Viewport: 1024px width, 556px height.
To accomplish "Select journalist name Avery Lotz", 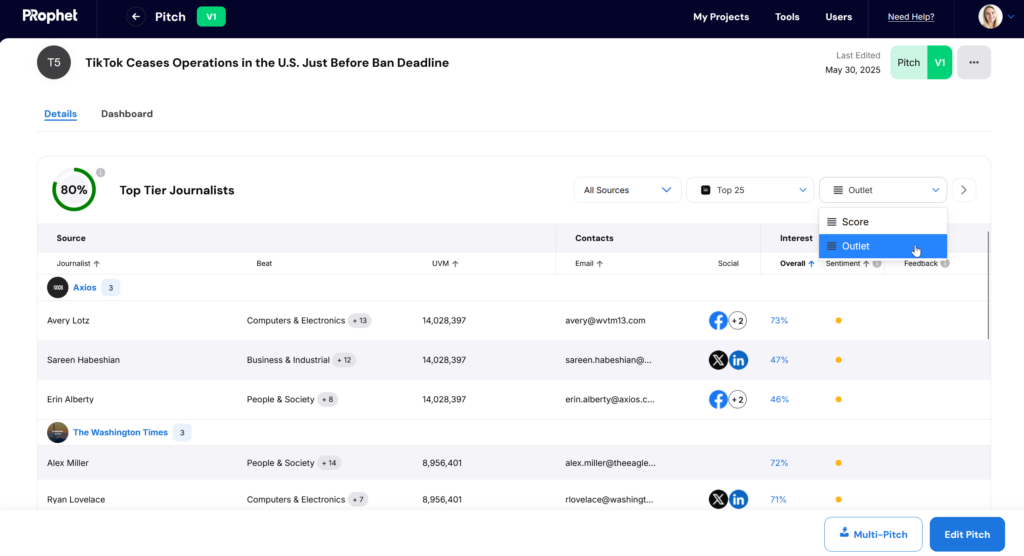I will point(68,321).
